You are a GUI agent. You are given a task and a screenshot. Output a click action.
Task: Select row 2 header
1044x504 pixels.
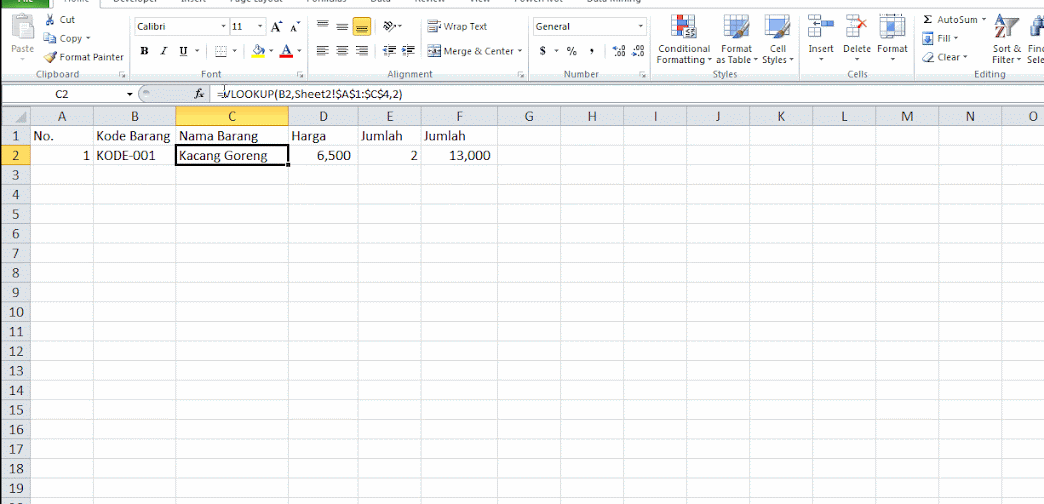(x=15, y=156)
